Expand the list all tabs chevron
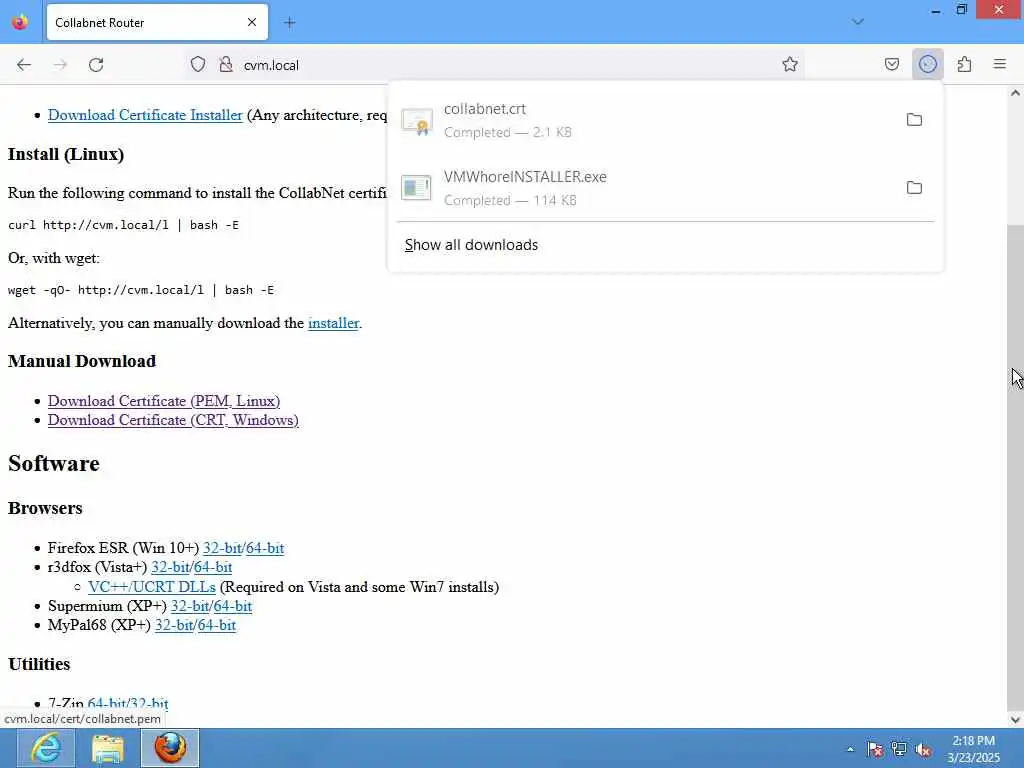1024x768 pixels. click(858, 22)
